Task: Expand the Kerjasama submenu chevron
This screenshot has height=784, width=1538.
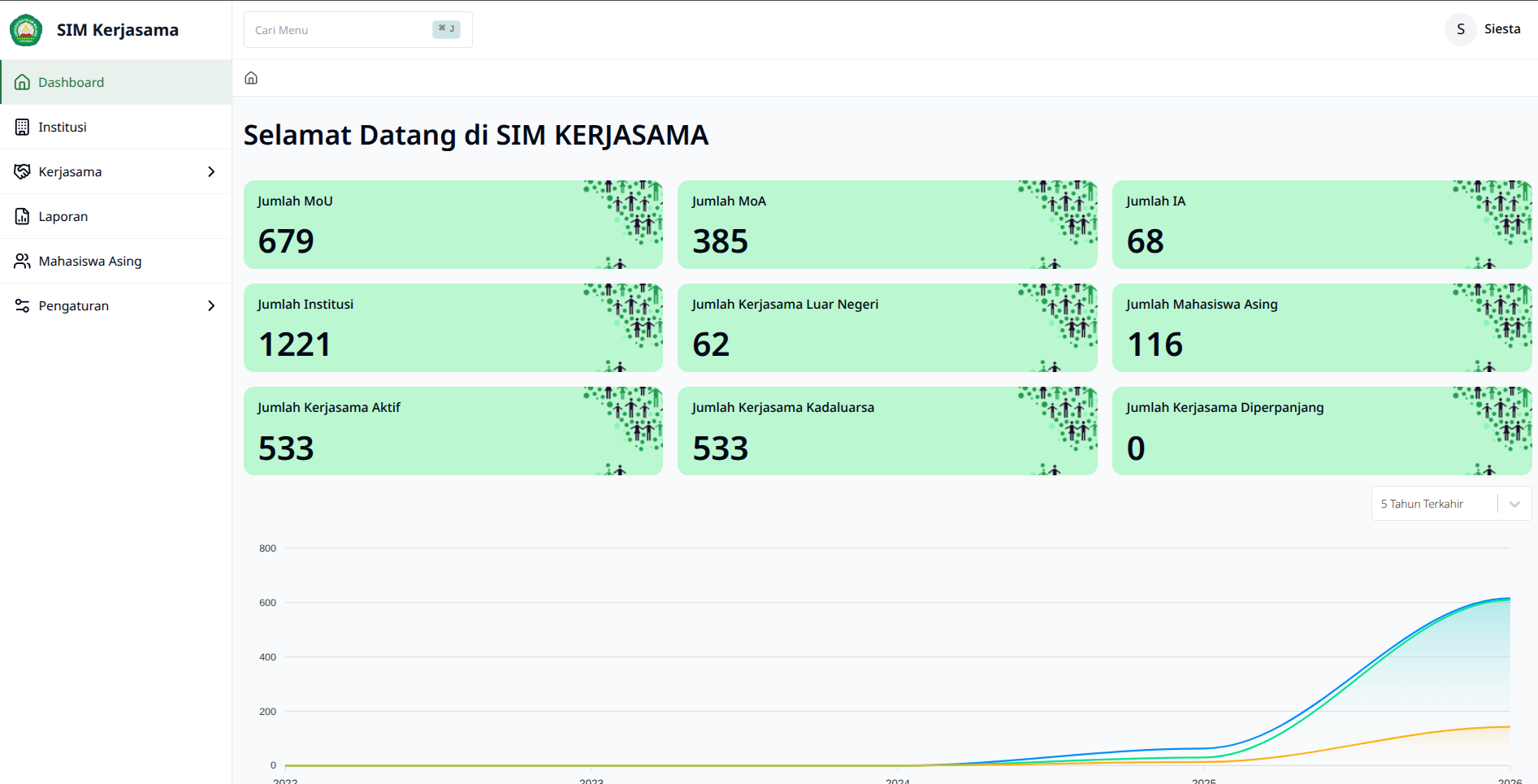Action: (x=211, y=171)
